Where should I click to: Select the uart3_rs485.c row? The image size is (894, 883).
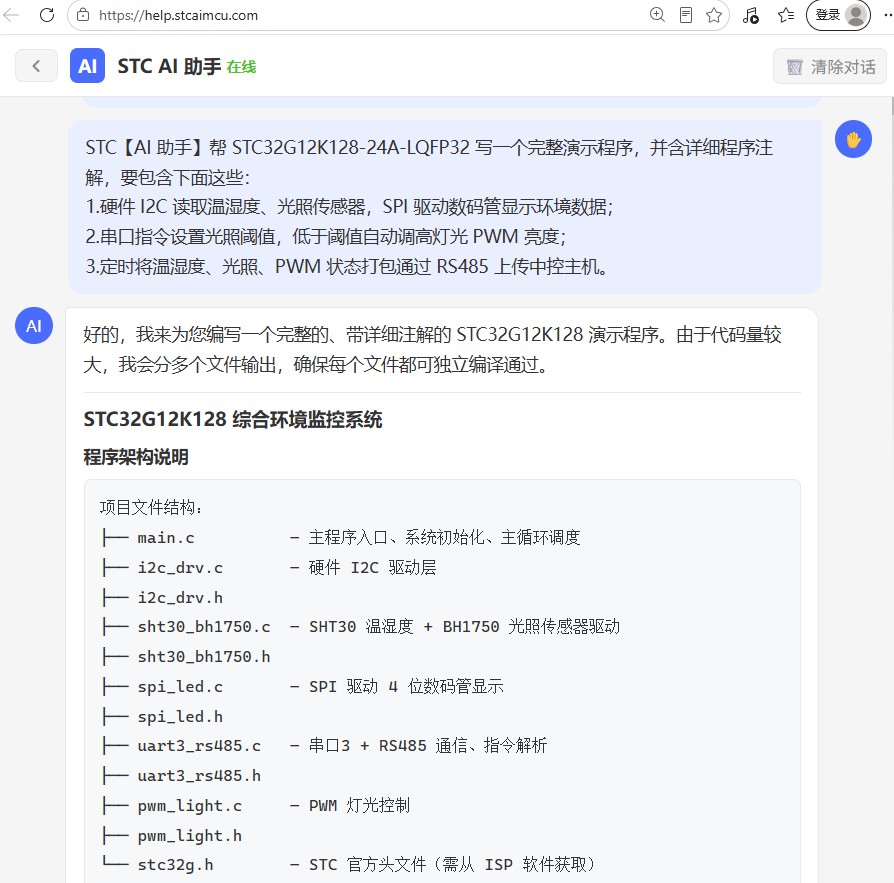[324, 746]
